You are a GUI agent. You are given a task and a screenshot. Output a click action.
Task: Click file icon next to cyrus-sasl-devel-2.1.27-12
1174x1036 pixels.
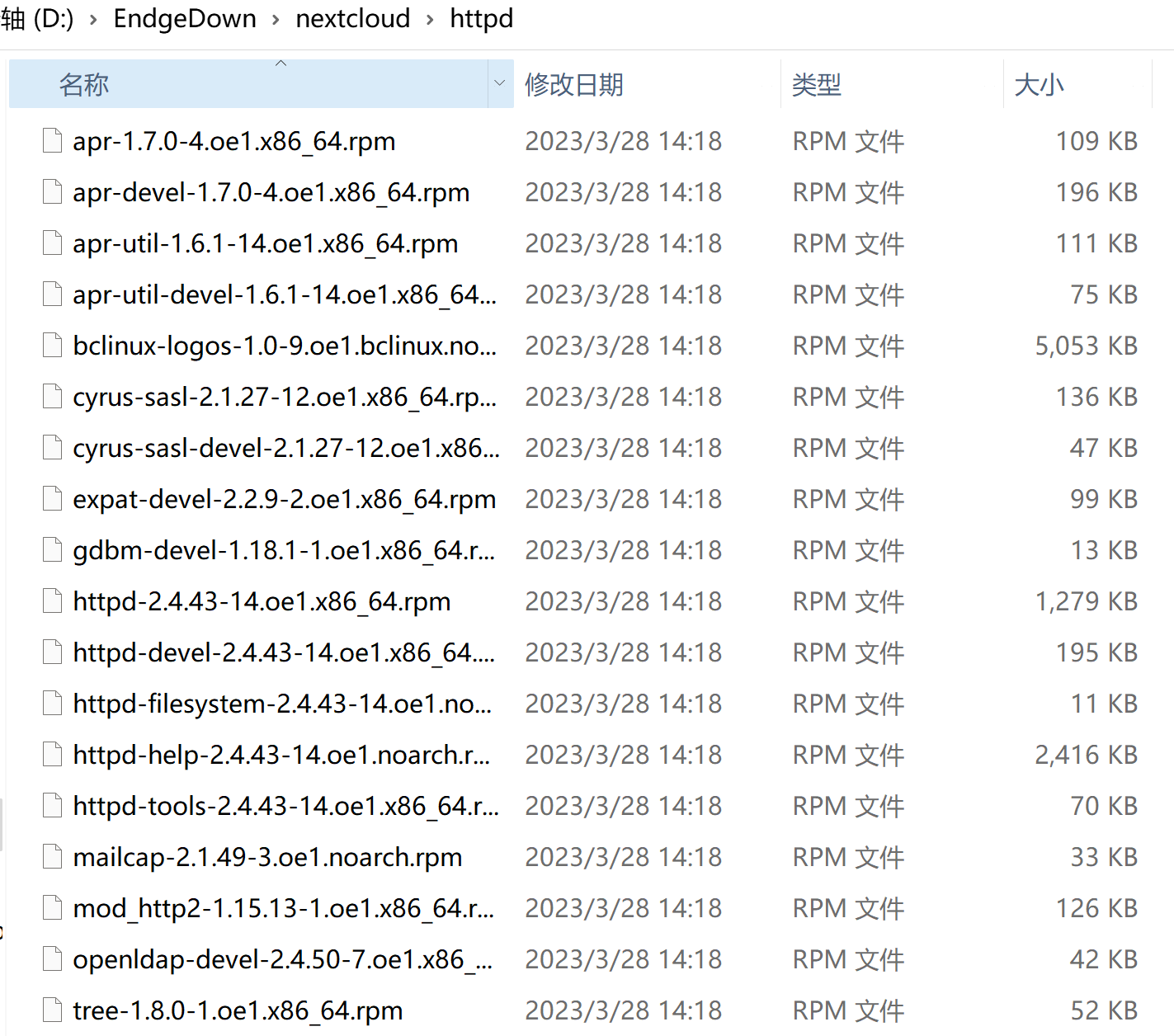point(52,448)
